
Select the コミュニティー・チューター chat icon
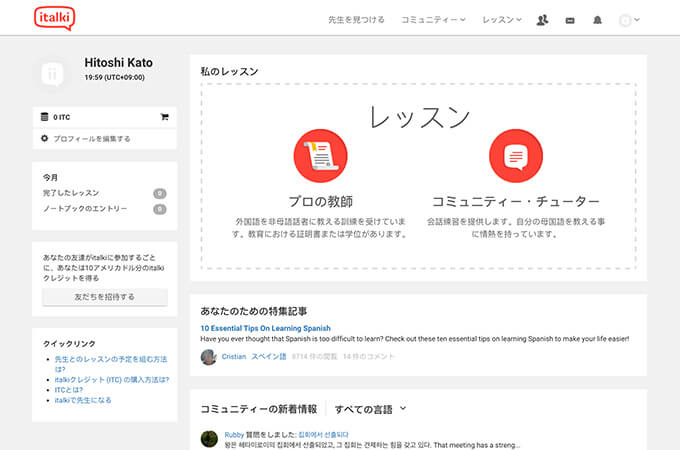click(516, 156)
